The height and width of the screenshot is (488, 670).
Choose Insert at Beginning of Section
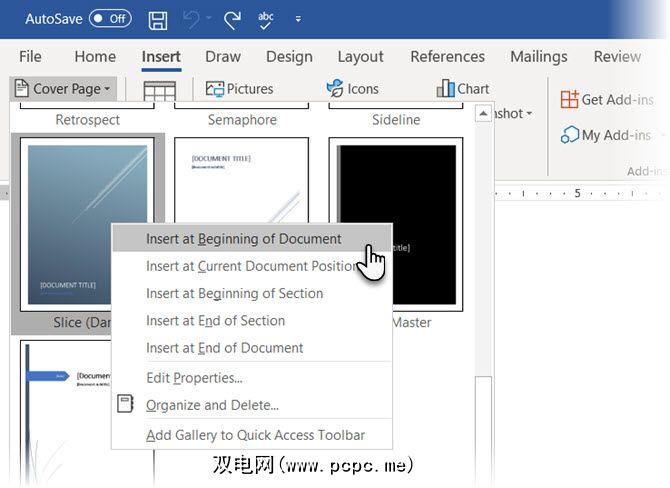coord(252,294)
